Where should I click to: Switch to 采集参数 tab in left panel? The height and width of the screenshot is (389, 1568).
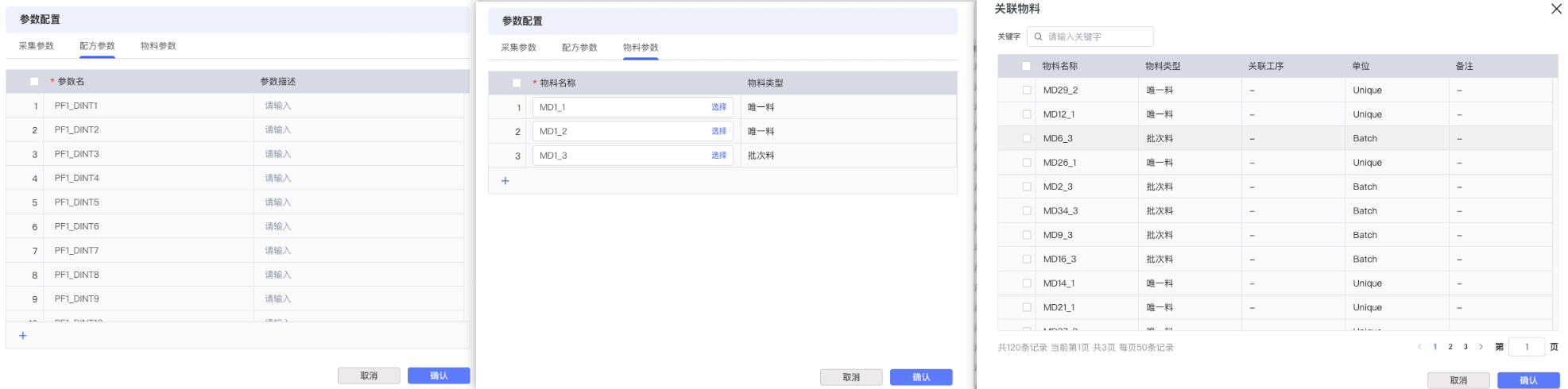pyautogui.click(x=37, y=46)
